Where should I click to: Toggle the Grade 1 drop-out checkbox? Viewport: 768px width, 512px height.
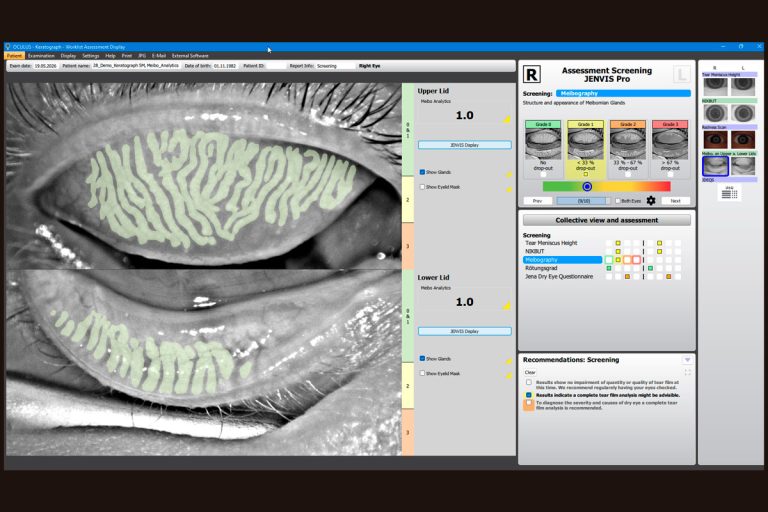tap(585, 174)
